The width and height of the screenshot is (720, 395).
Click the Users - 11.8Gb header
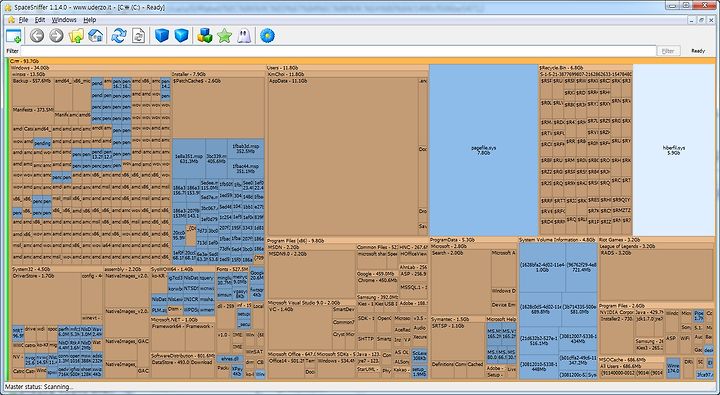point(347,68)
